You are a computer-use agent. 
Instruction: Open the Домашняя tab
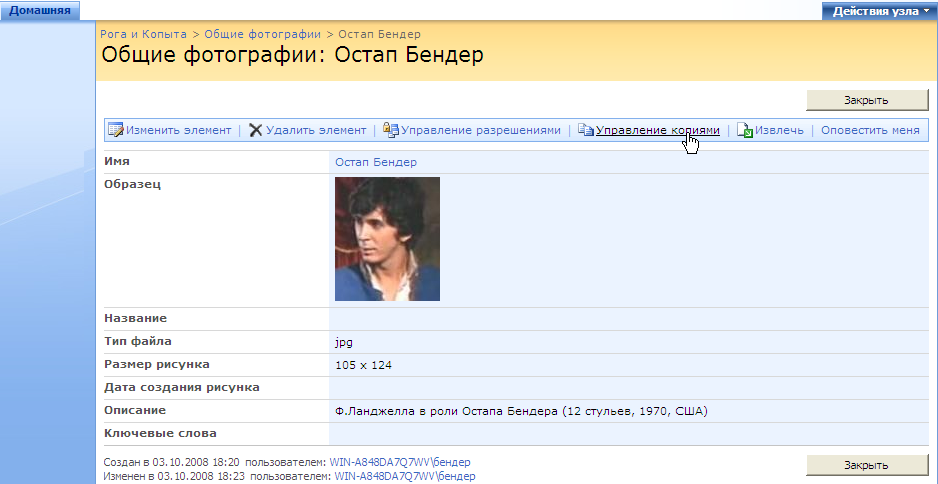click(x=39, y=11)
